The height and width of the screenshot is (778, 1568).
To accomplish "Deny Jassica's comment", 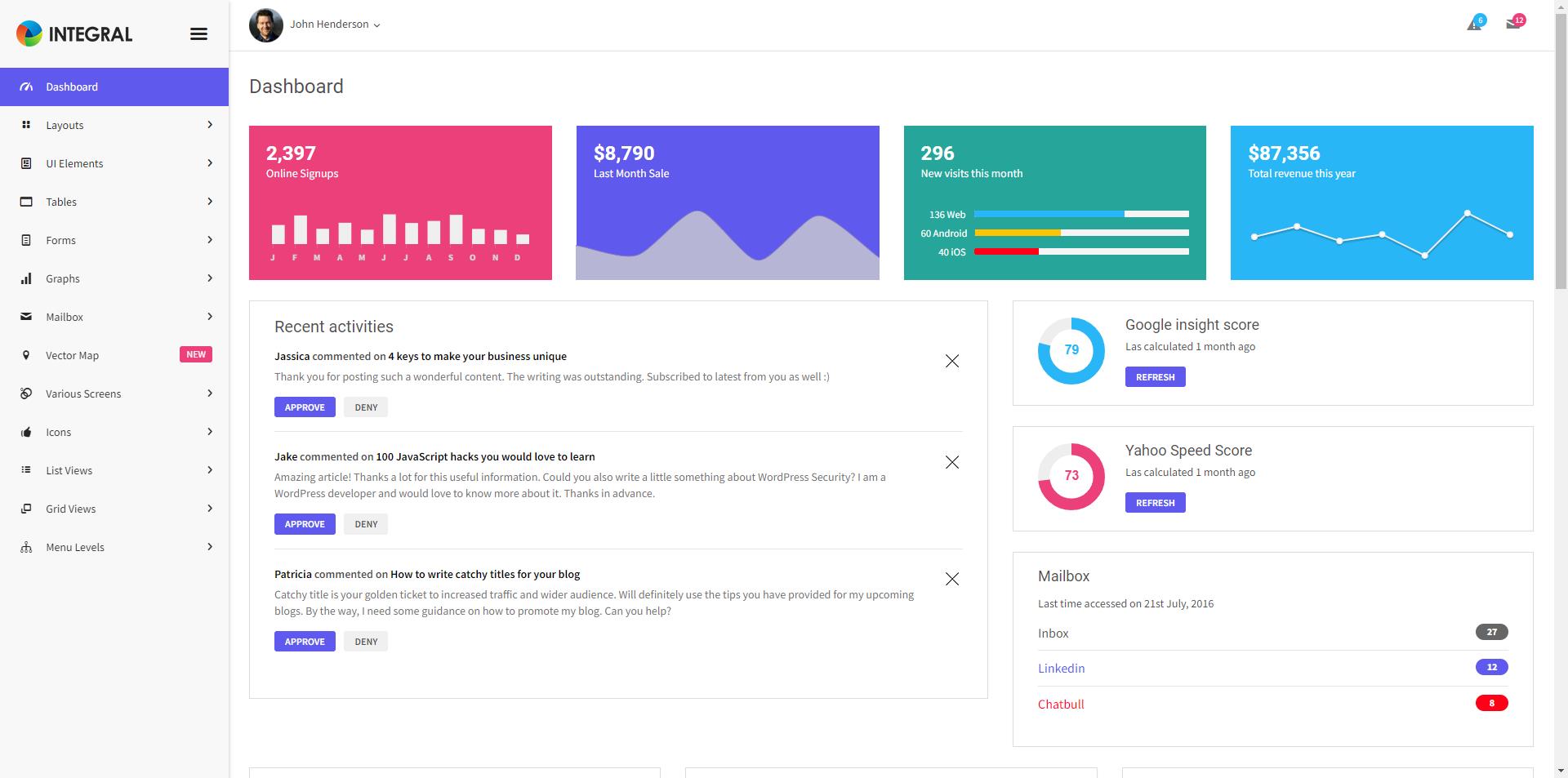I will tap(366, 407).
